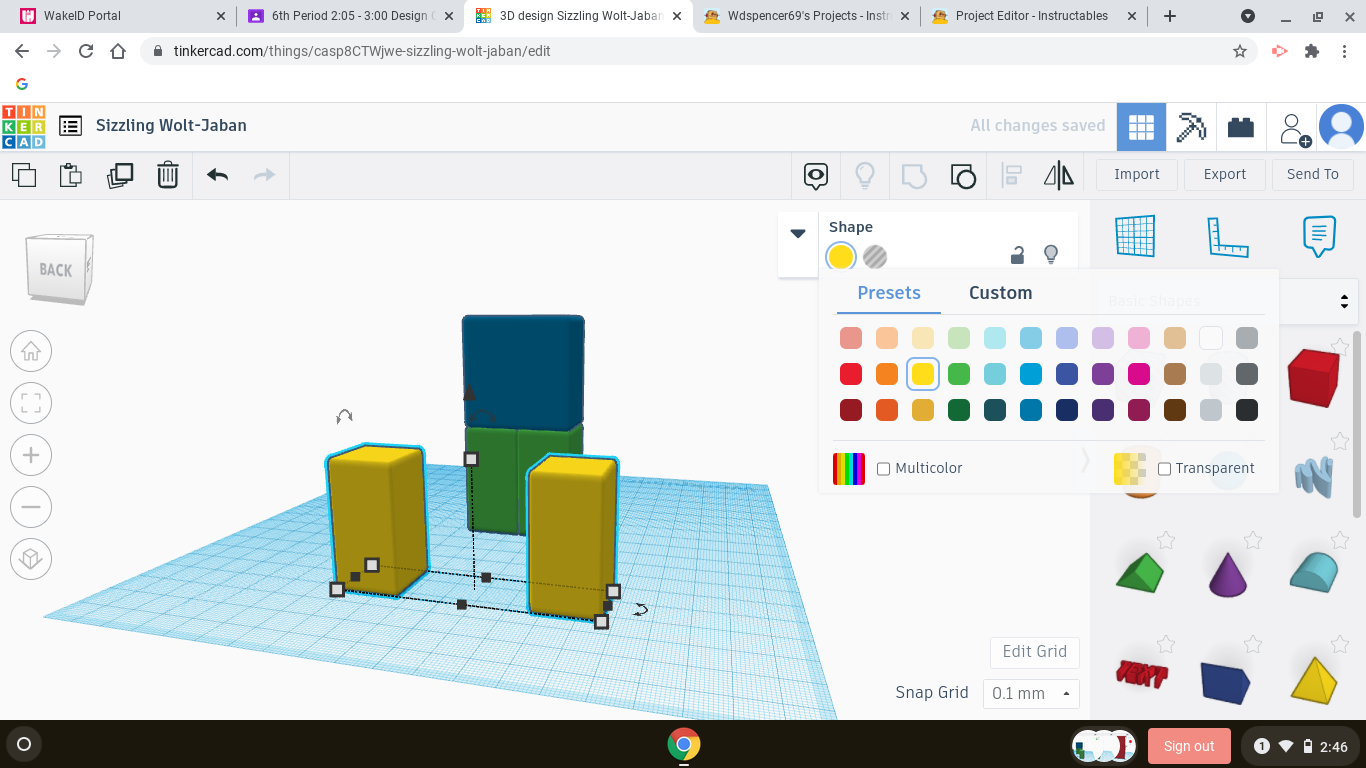The width and height of the screenshot is (1366, 768).
Task: Zoom in the viewport
Action: (31, 455)
